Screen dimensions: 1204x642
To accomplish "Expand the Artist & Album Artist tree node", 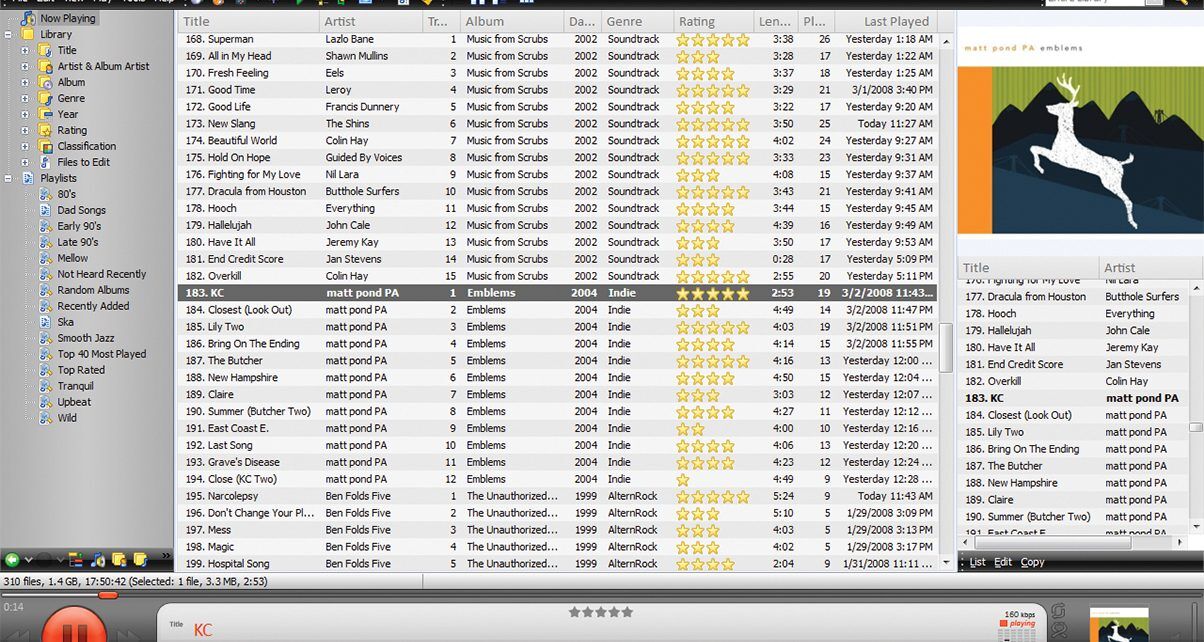I will pyautogui.click(x=26, y=66).
